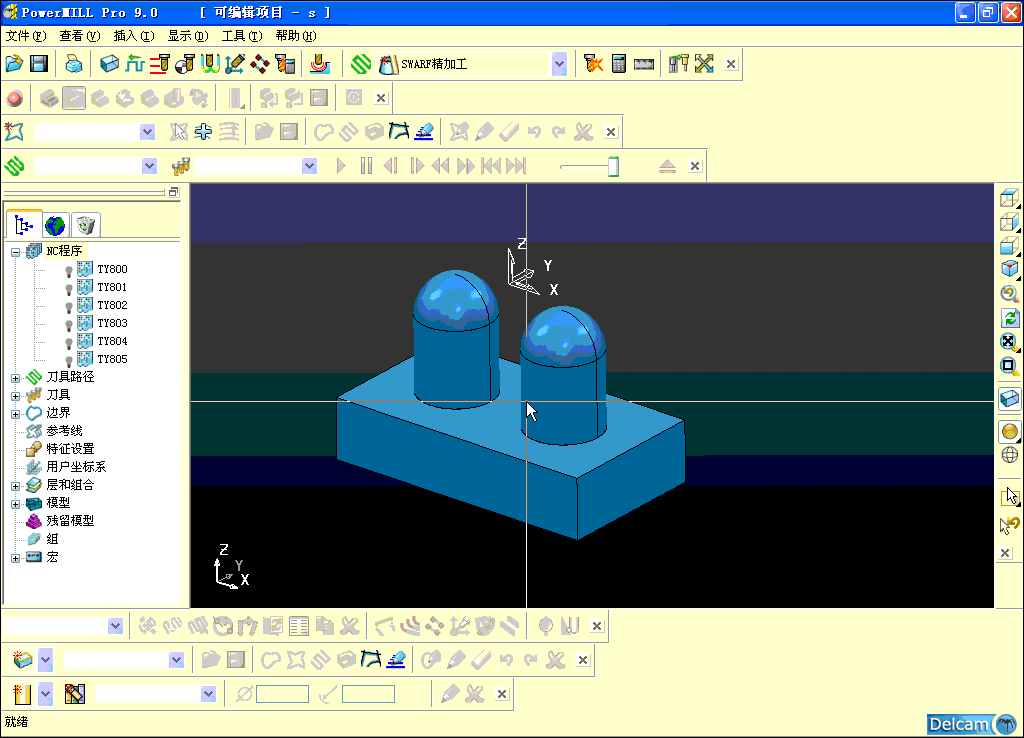Click the print icon in main toolbar

coord(74,64)
